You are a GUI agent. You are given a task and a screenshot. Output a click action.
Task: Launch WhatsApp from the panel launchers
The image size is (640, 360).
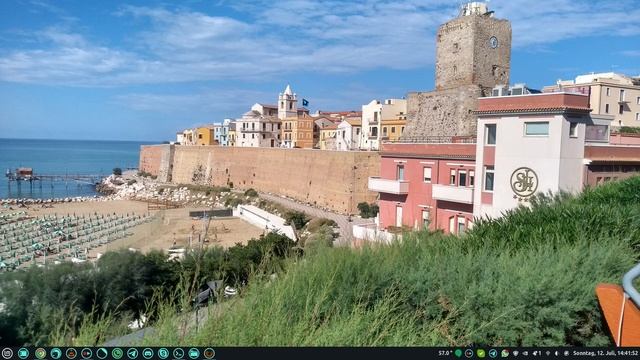coord(117,353)
